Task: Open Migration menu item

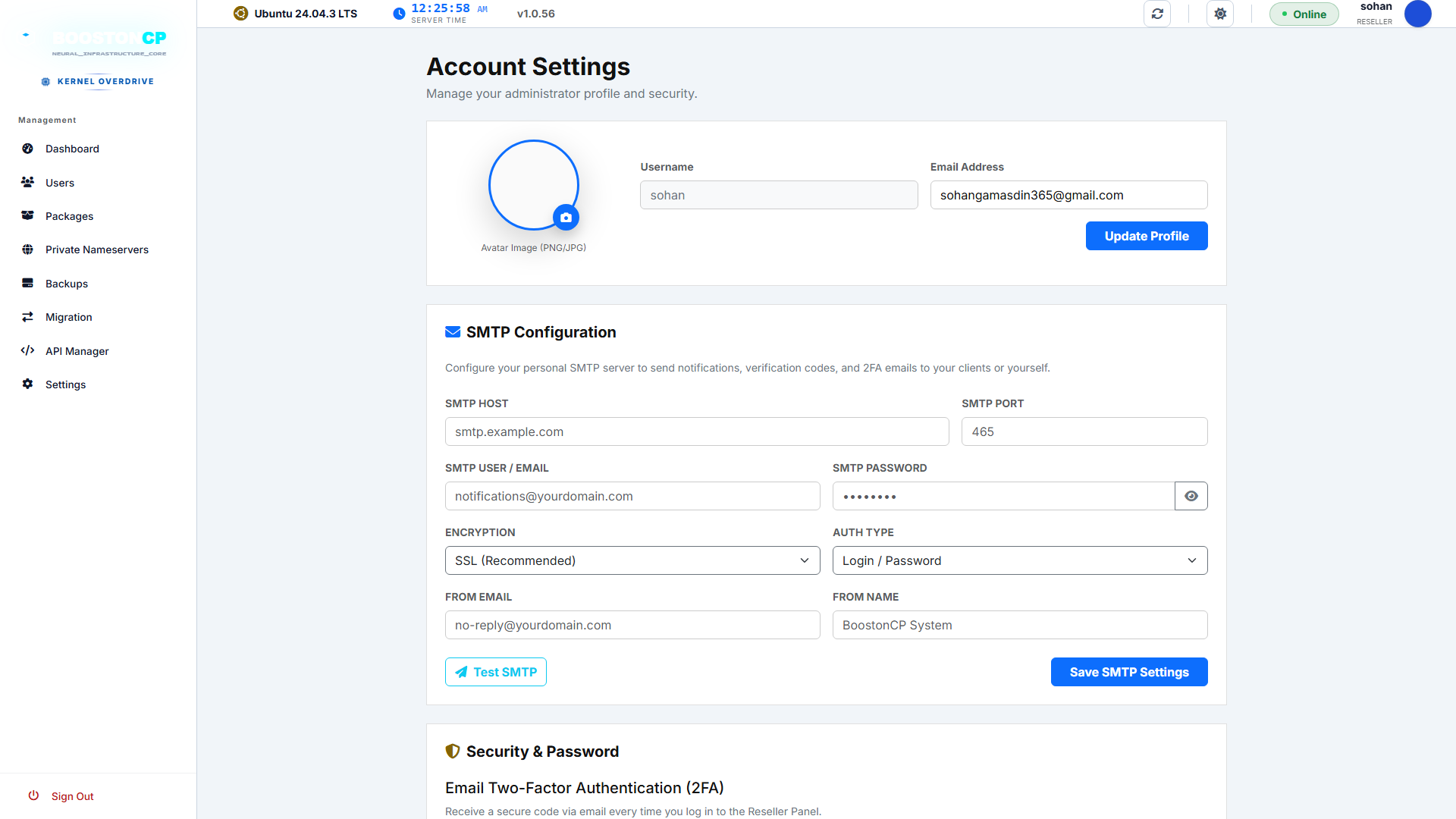Action: point(98,317)
